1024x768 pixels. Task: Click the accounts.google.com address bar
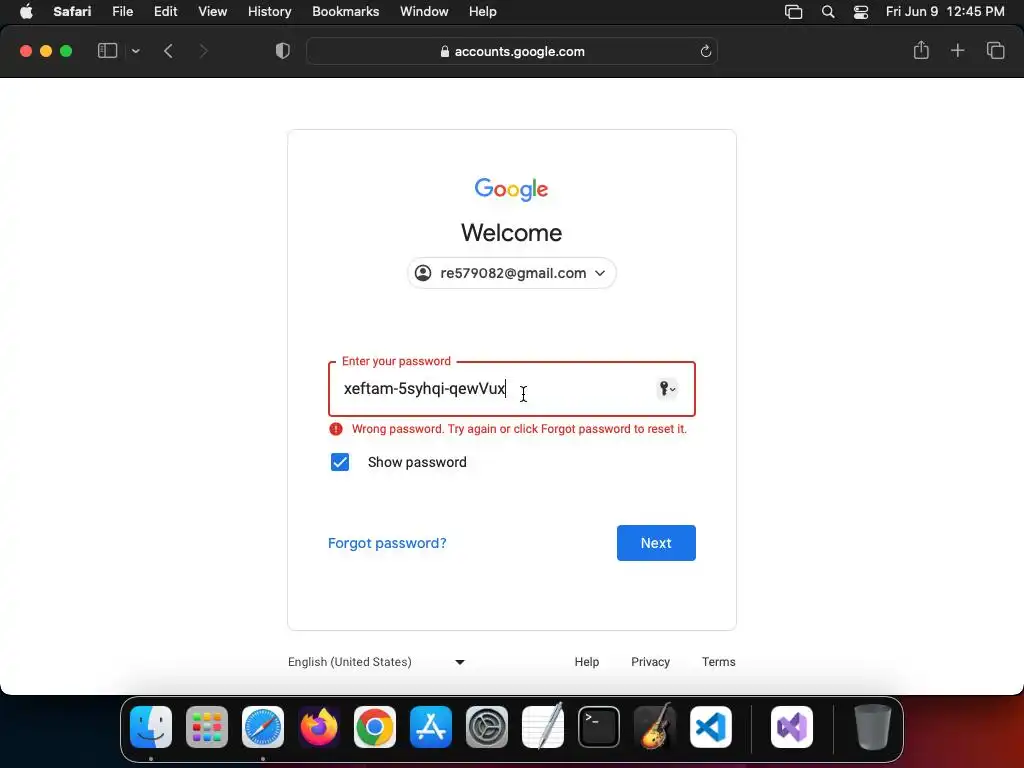pyautogui.click(x=512, y=51)
